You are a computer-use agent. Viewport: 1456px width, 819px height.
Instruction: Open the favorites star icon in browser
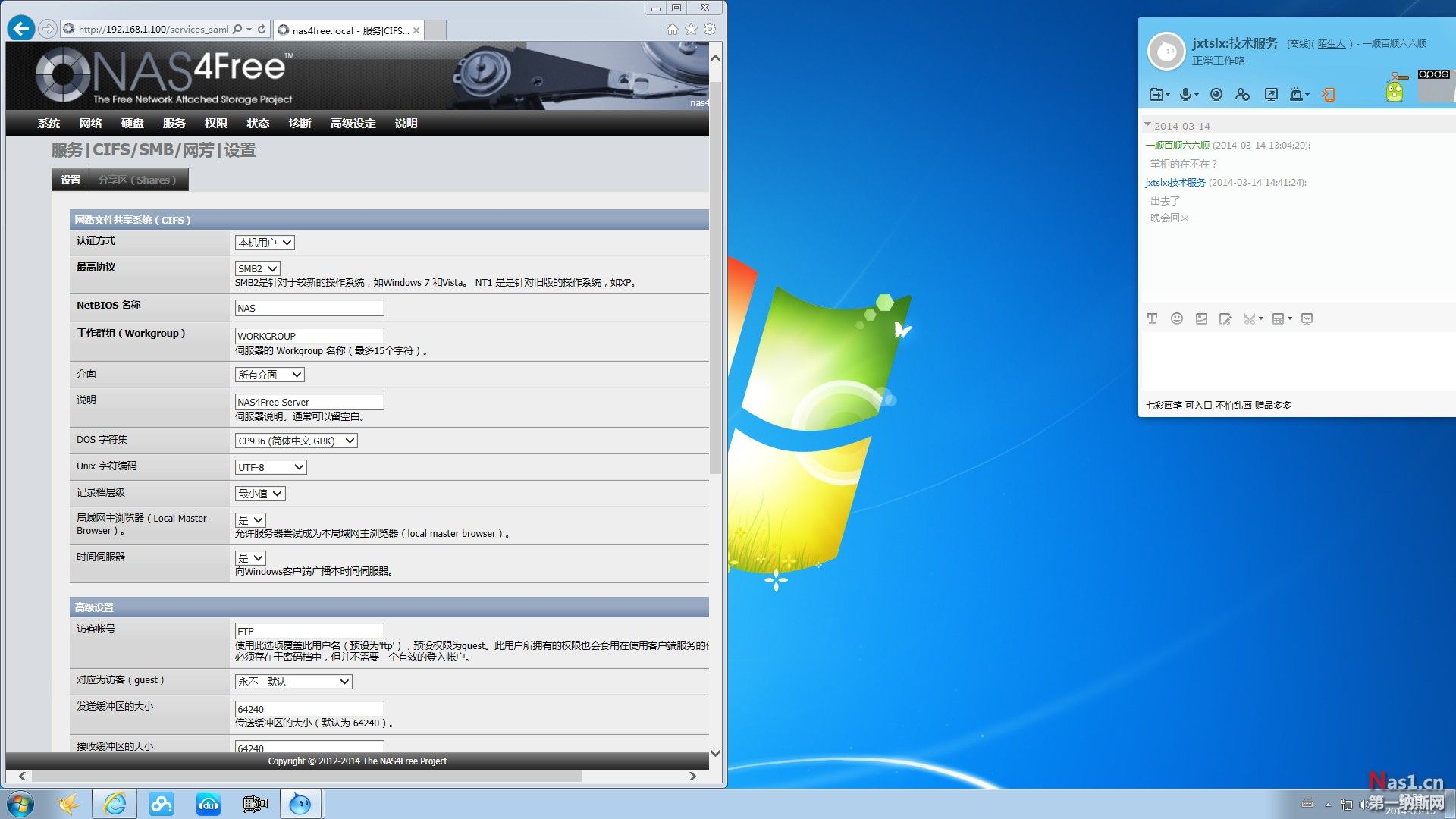click(x=691, y=29)
